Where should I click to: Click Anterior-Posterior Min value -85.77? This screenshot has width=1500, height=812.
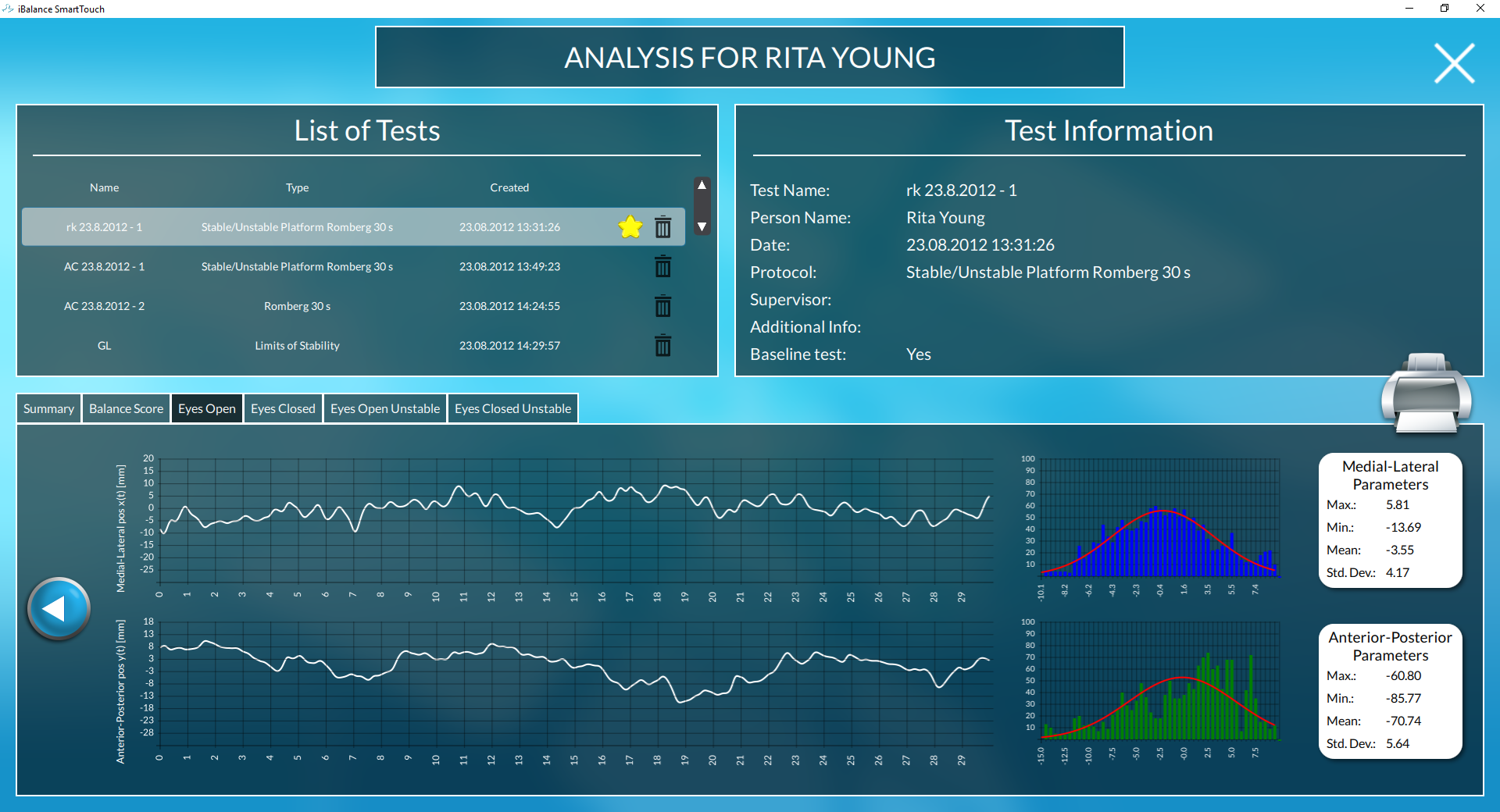click(1403, 698)
